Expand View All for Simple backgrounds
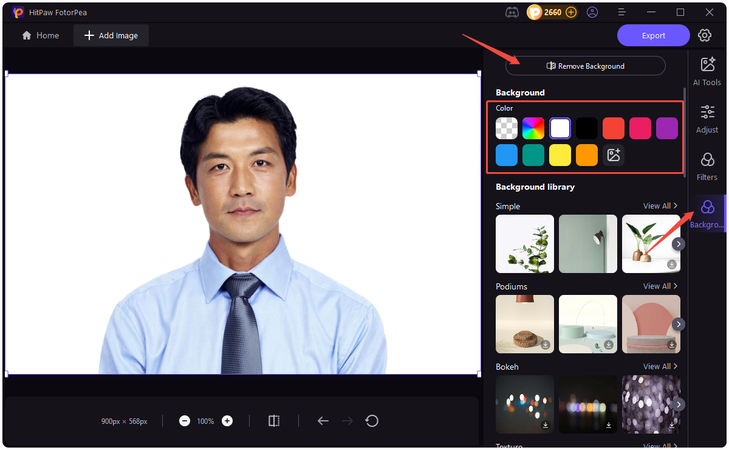 (661, 206)
